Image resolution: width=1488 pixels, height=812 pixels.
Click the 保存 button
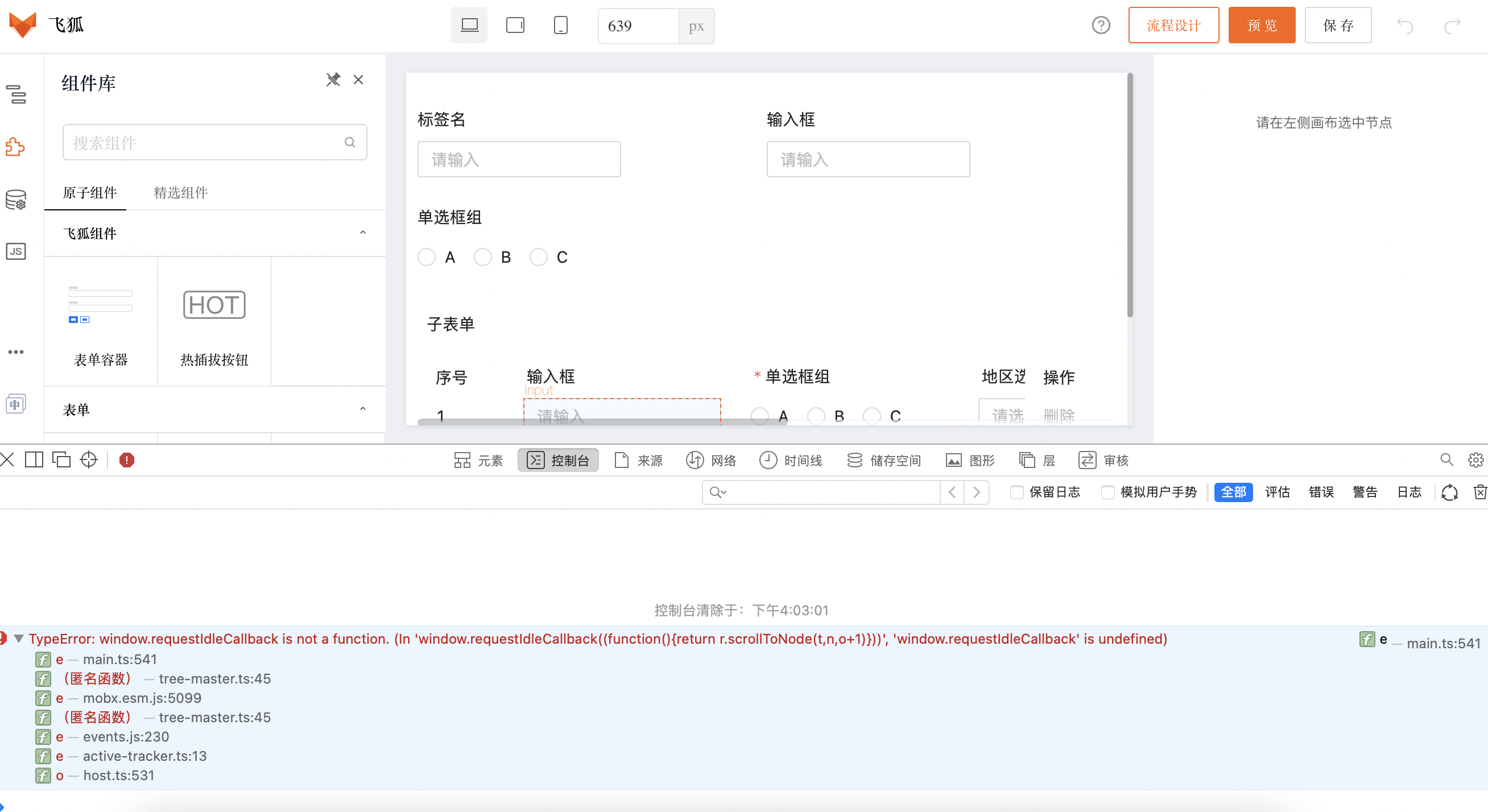(x=1338, y=25)
